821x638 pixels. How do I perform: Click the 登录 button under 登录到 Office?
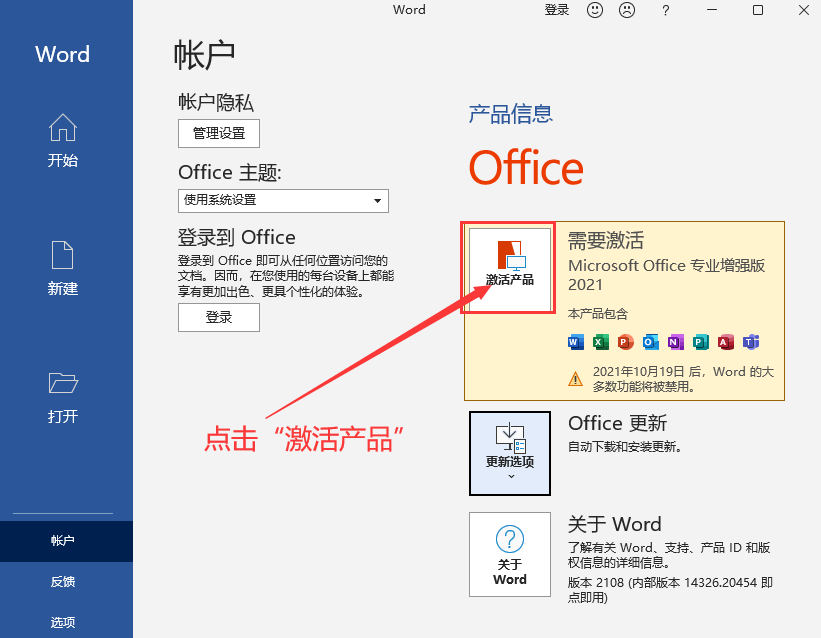pos(218,318)
